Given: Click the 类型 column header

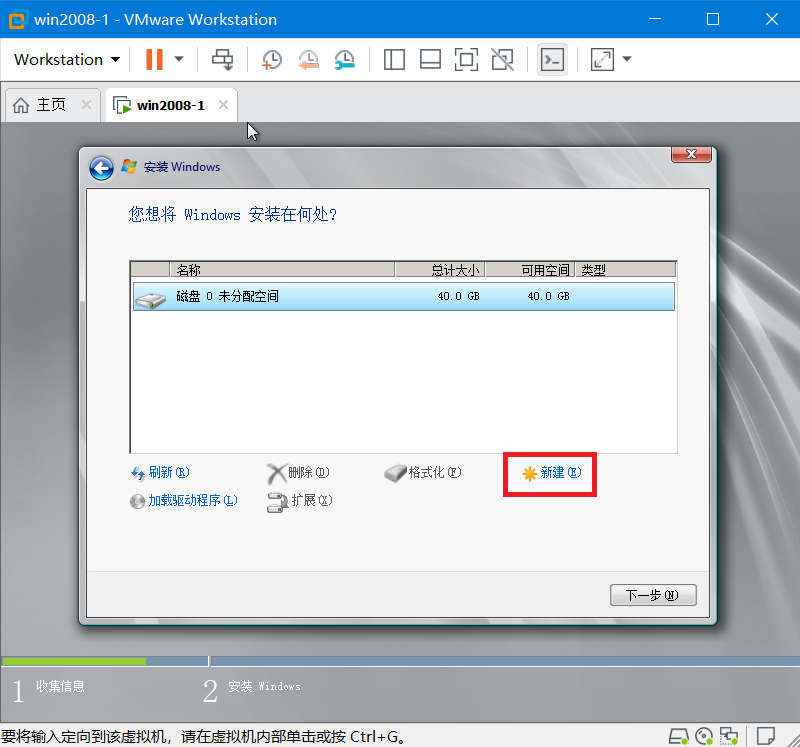Looking at the screenshot, I should (x=626, y=269).
